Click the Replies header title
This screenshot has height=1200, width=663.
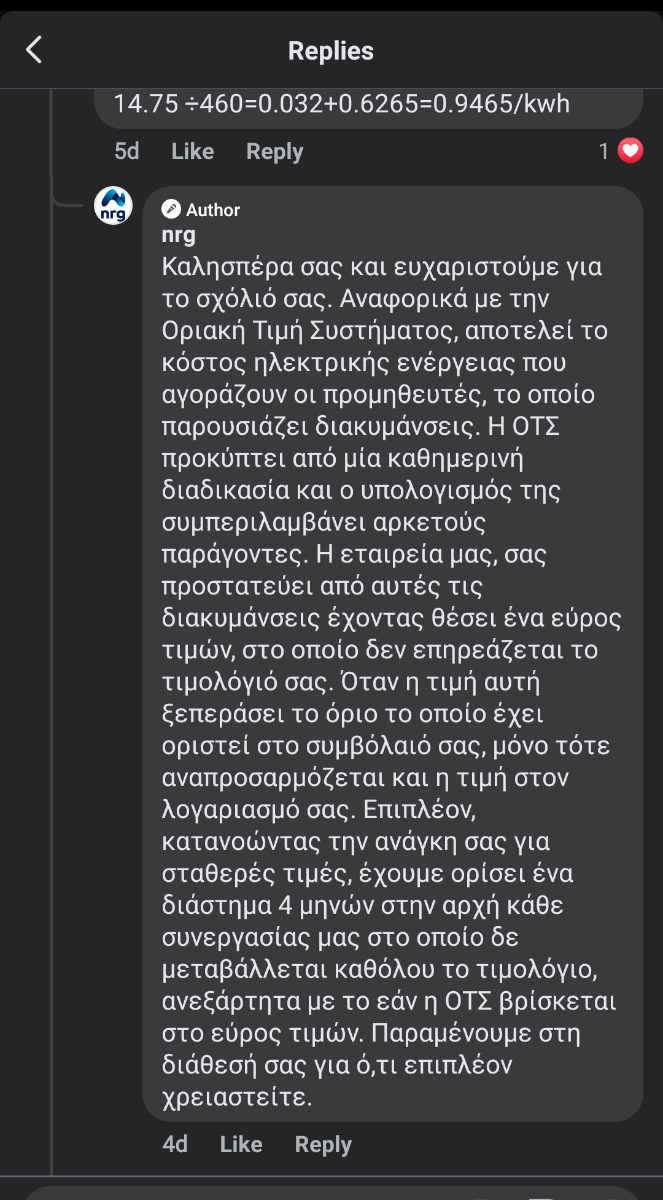[x=331, y=50]
